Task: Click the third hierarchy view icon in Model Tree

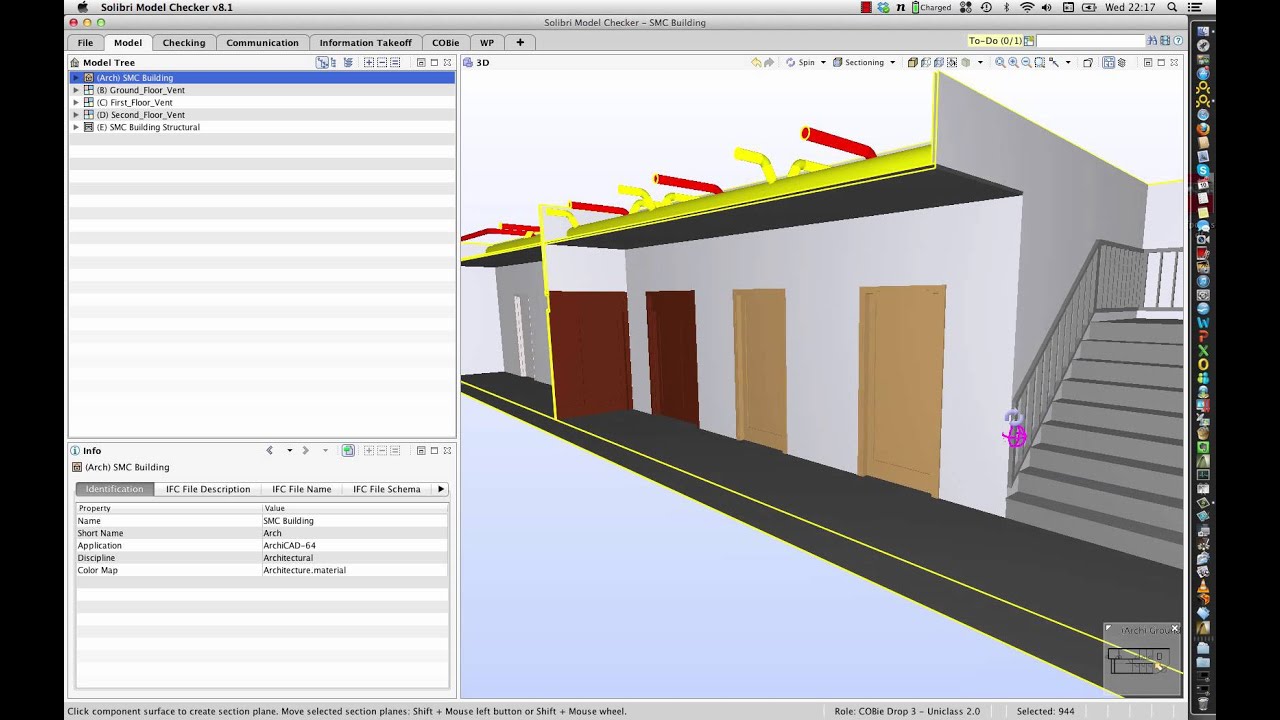Action: click(348, 62)
